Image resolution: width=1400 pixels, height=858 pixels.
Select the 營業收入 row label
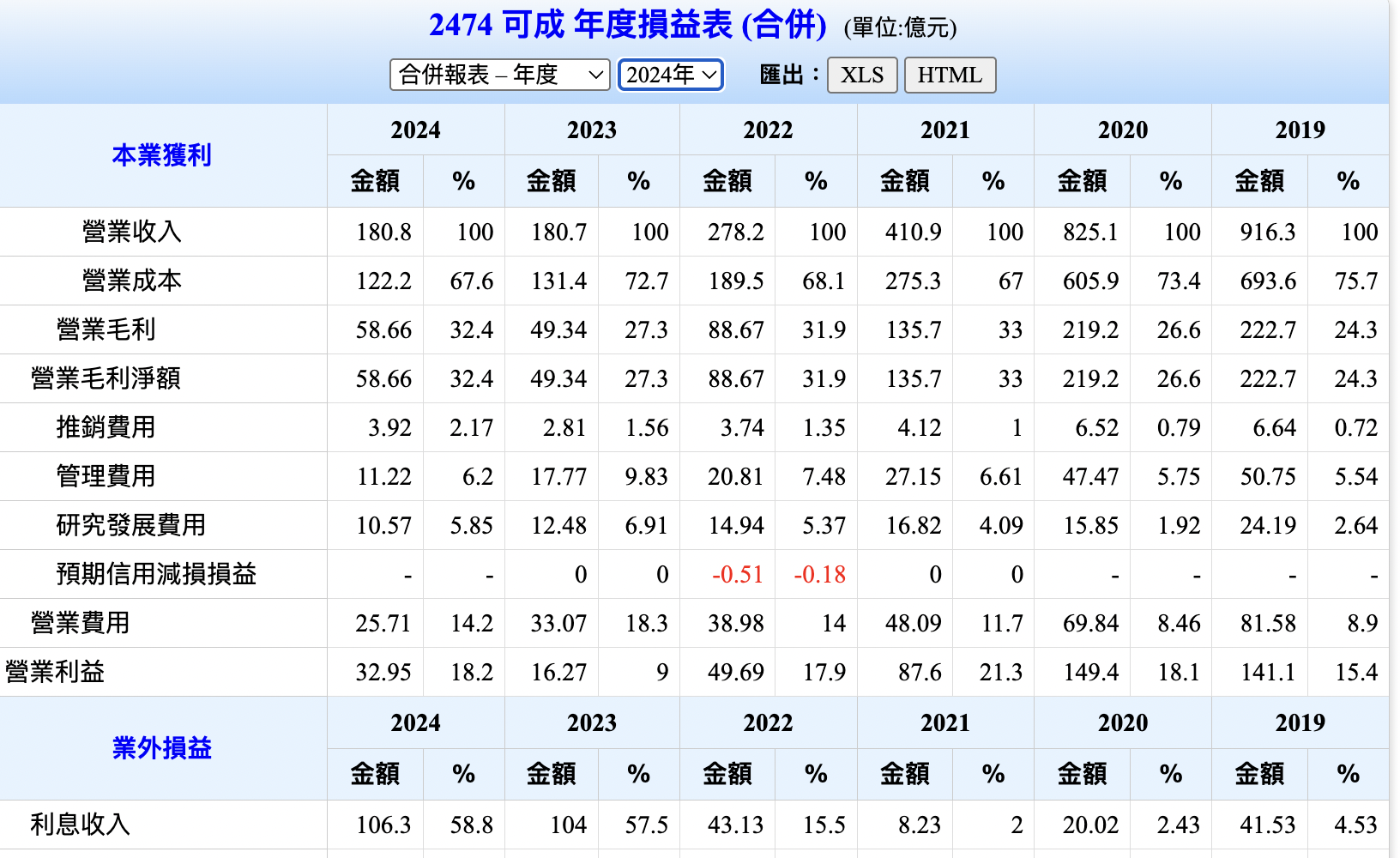[131, 232]
